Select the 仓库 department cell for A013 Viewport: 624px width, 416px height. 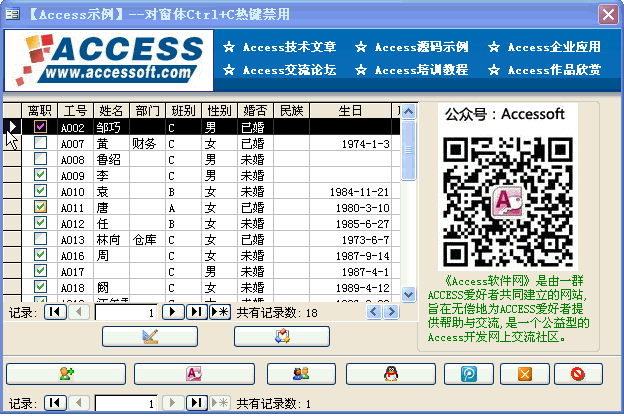[147, 239]
